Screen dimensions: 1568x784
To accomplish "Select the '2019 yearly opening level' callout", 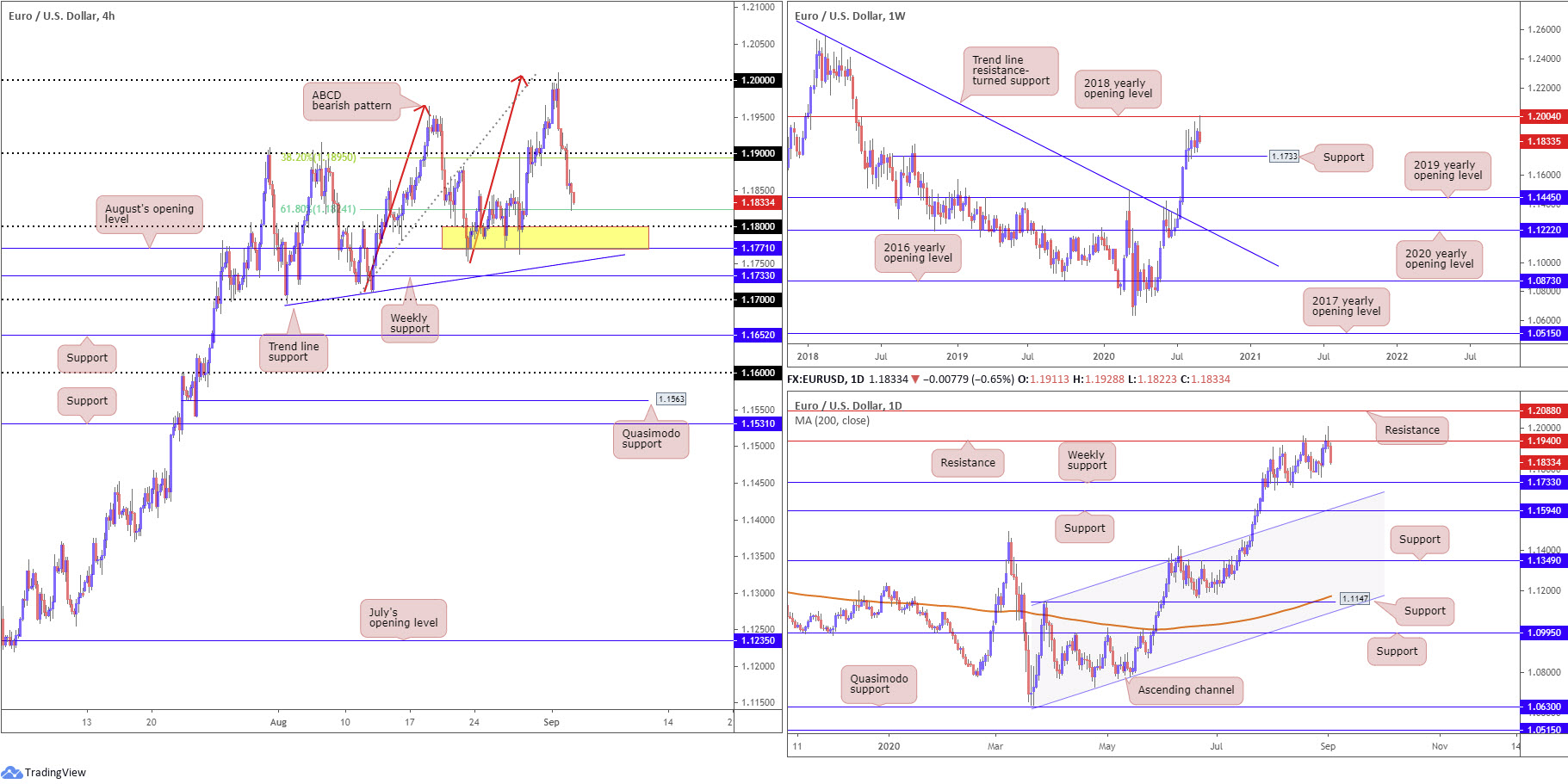I will click(1447, 170).
